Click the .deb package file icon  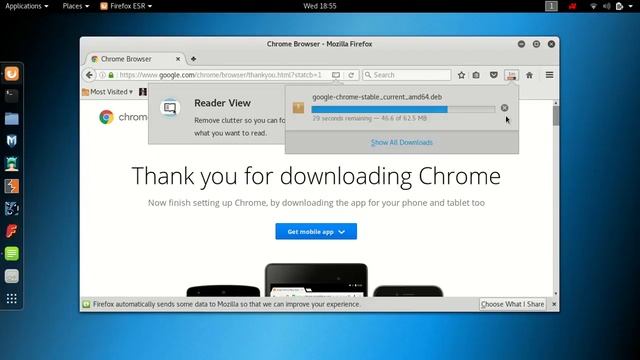coord(298,108)
